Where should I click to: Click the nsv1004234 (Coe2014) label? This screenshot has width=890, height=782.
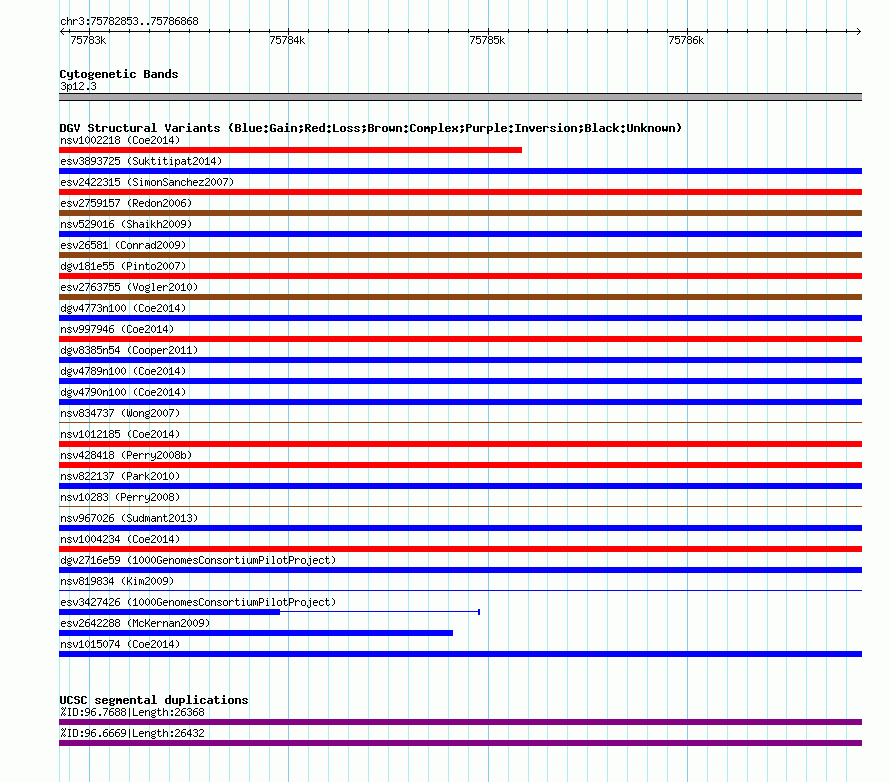pos(120,539)
